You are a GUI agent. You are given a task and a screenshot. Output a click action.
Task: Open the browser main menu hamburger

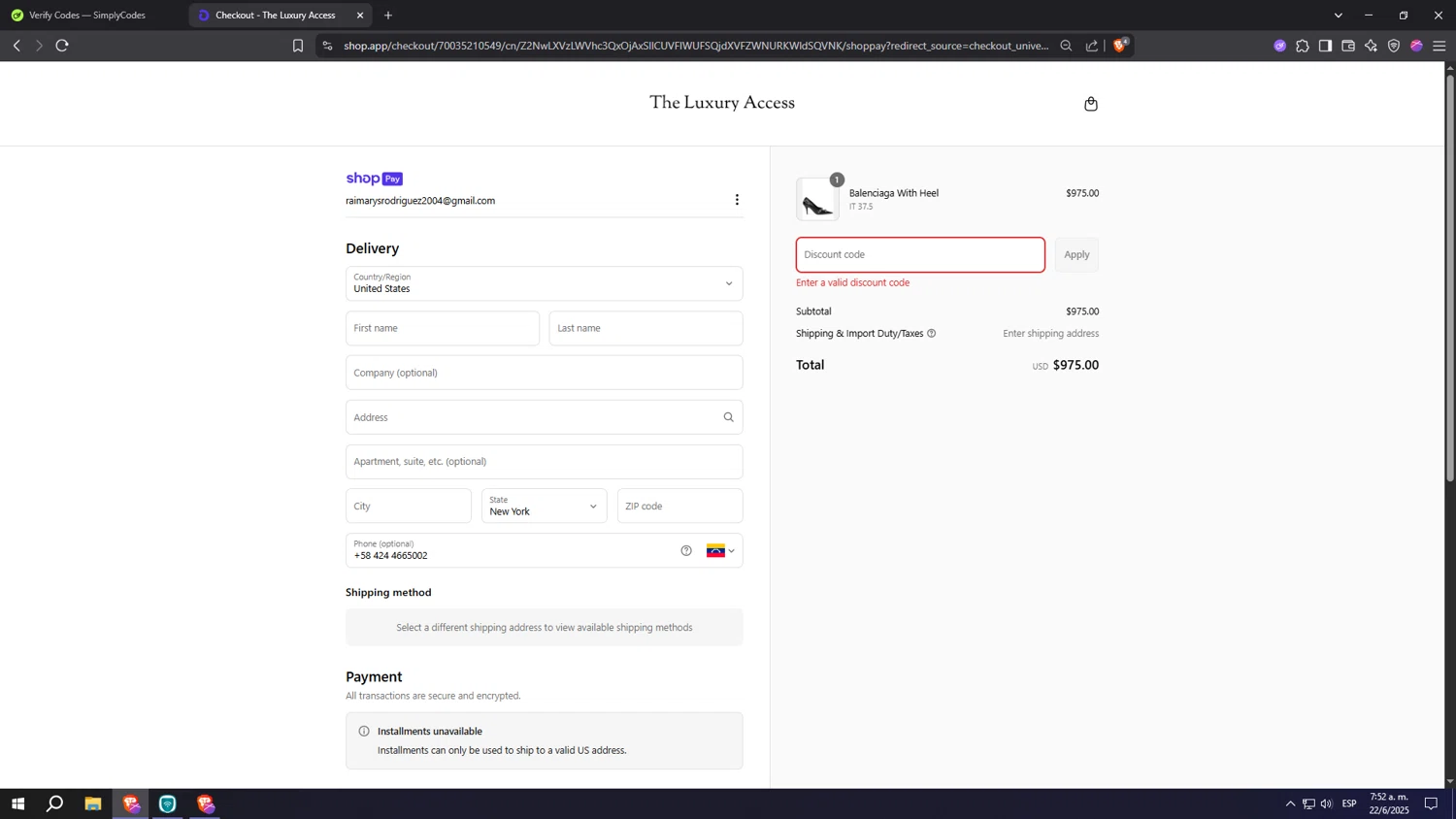point(1439,46)
